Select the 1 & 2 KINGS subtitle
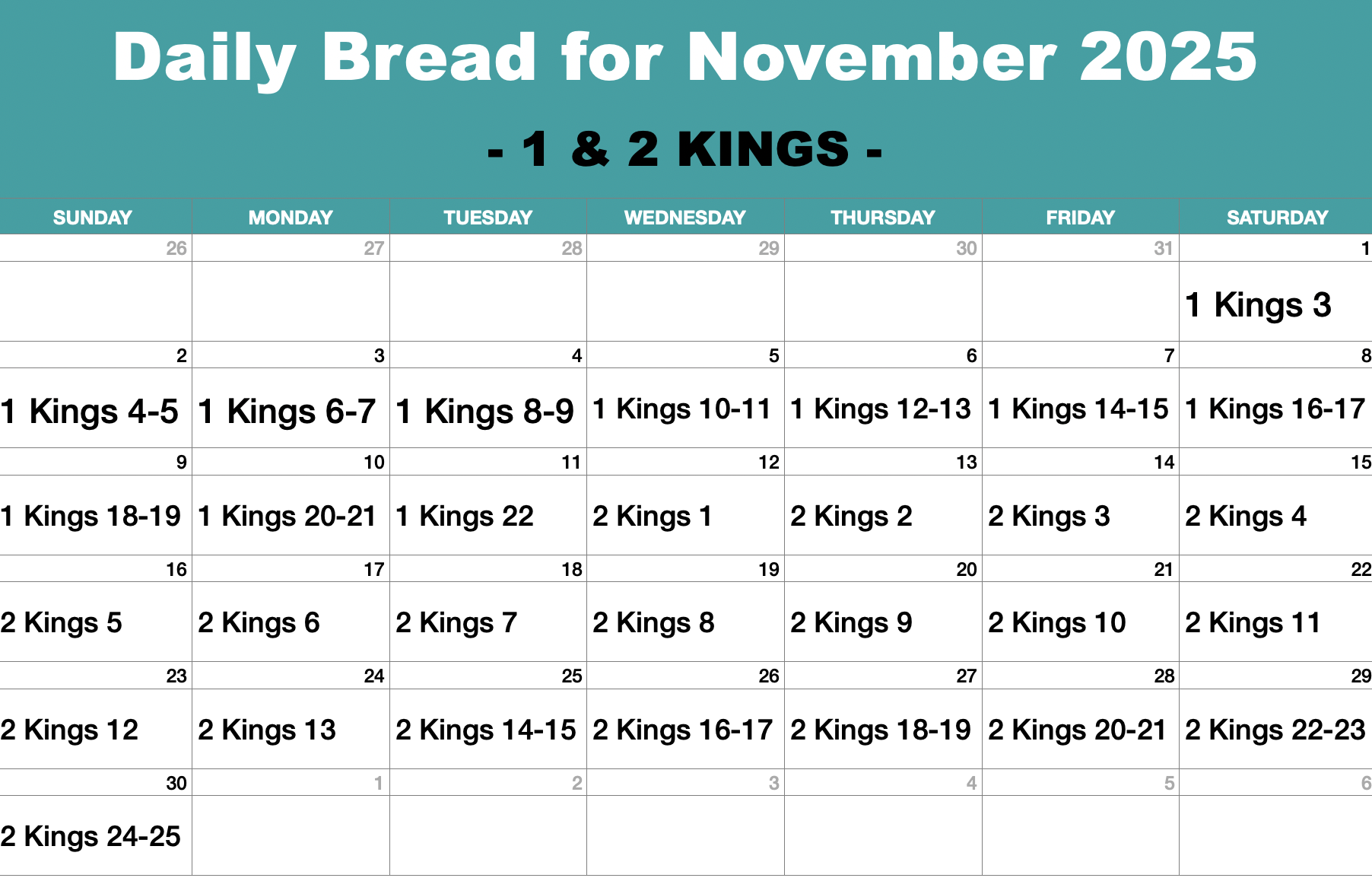The width and height of the screenshot is (1372, 878). tap(684, 148)
